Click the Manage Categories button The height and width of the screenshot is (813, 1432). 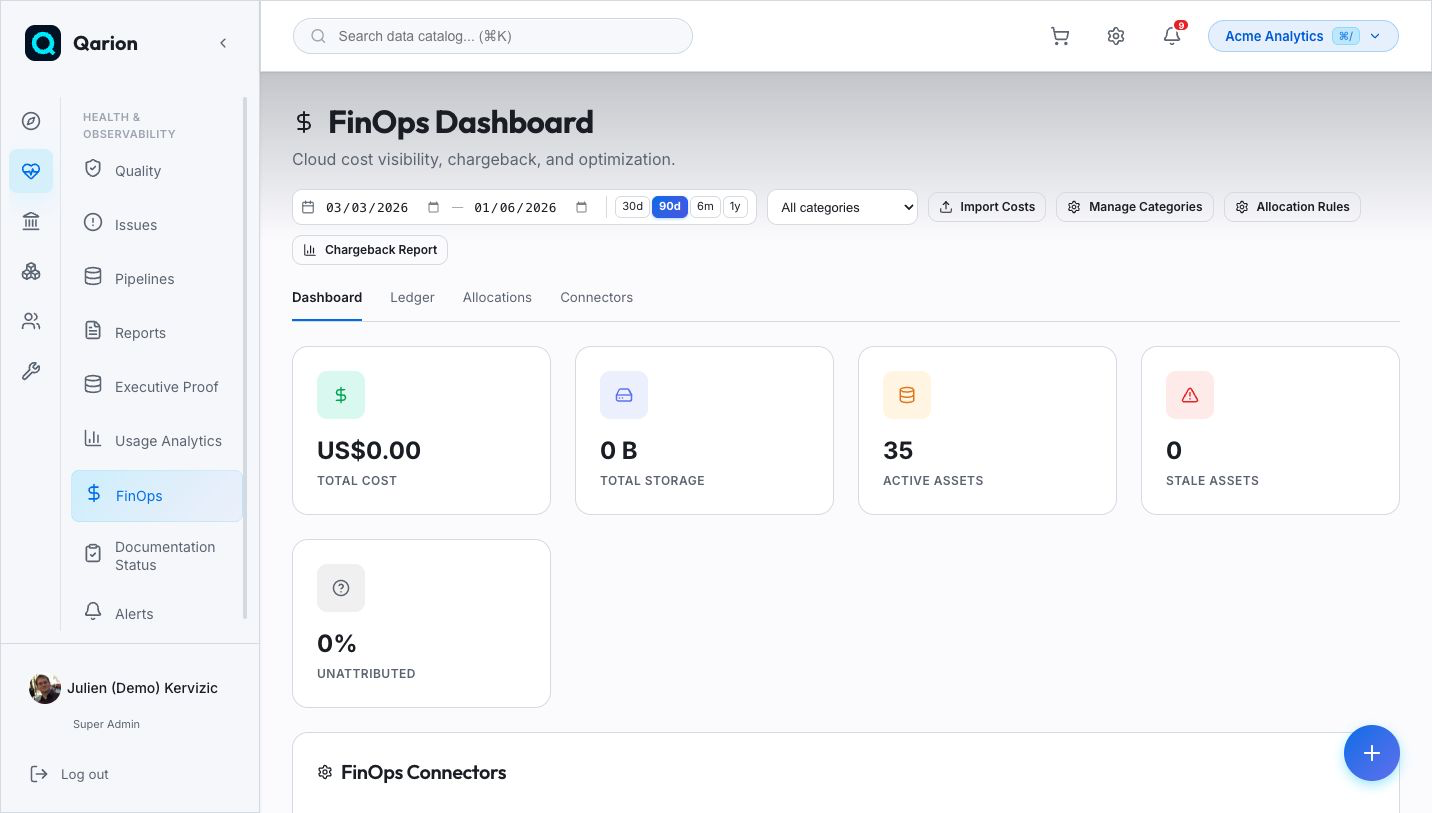click(1135, 207)
